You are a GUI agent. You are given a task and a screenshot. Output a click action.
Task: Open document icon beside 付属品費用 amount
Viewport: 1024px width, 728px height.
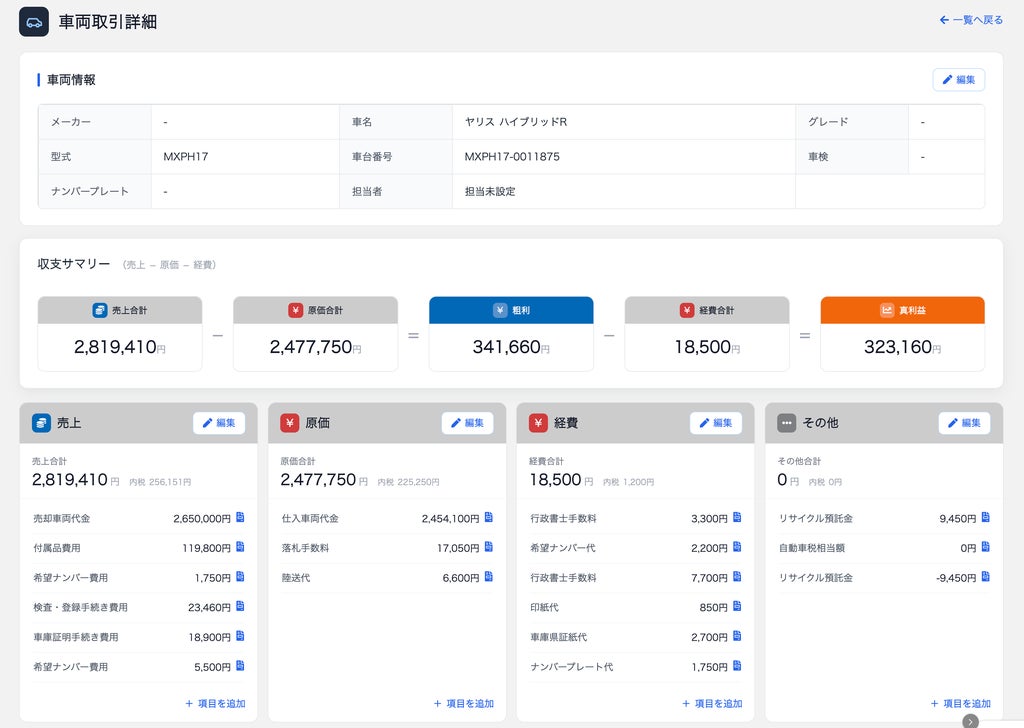pos(240,546)
